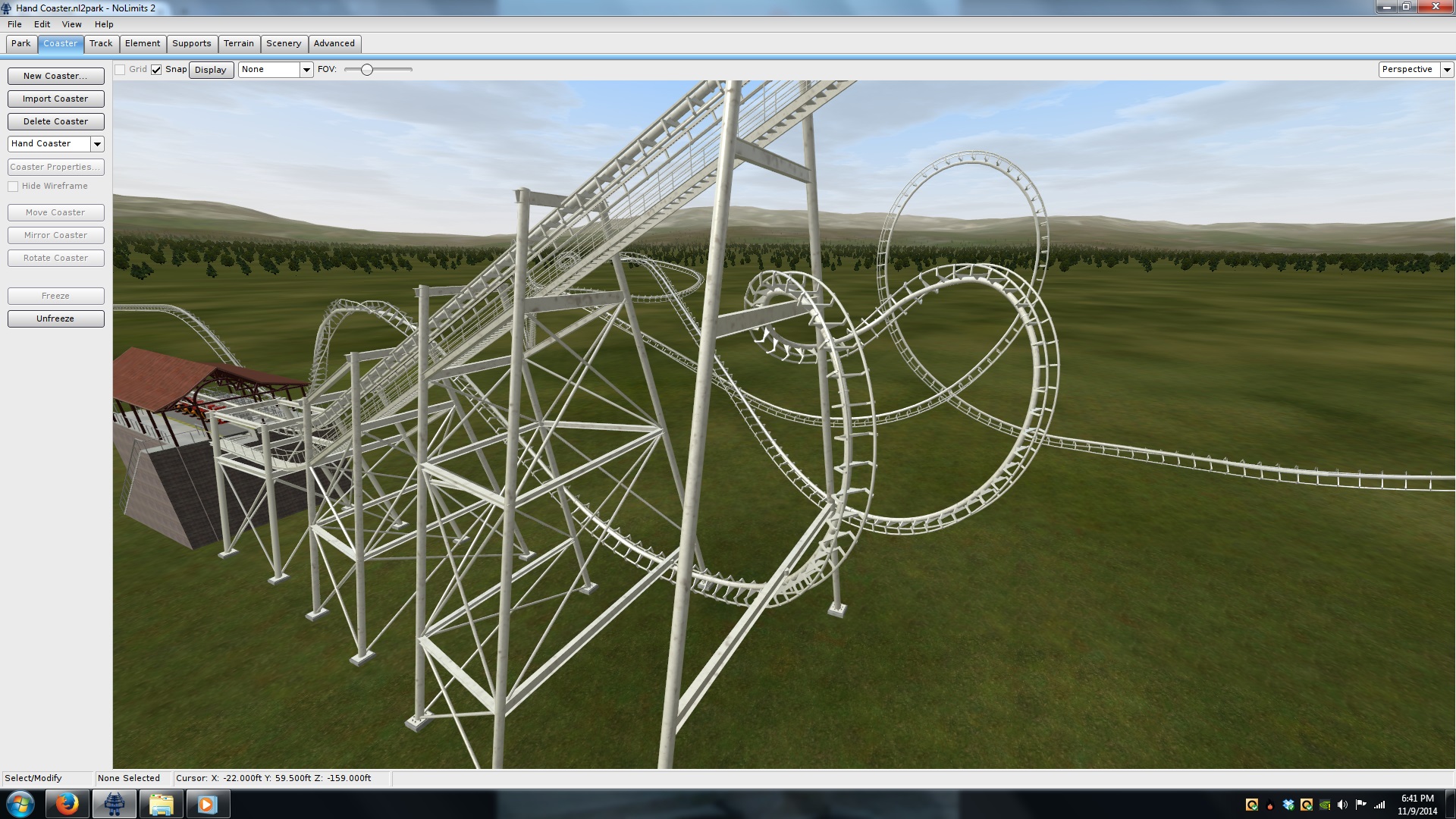Click the Windows Start orb

pos(20,804)
